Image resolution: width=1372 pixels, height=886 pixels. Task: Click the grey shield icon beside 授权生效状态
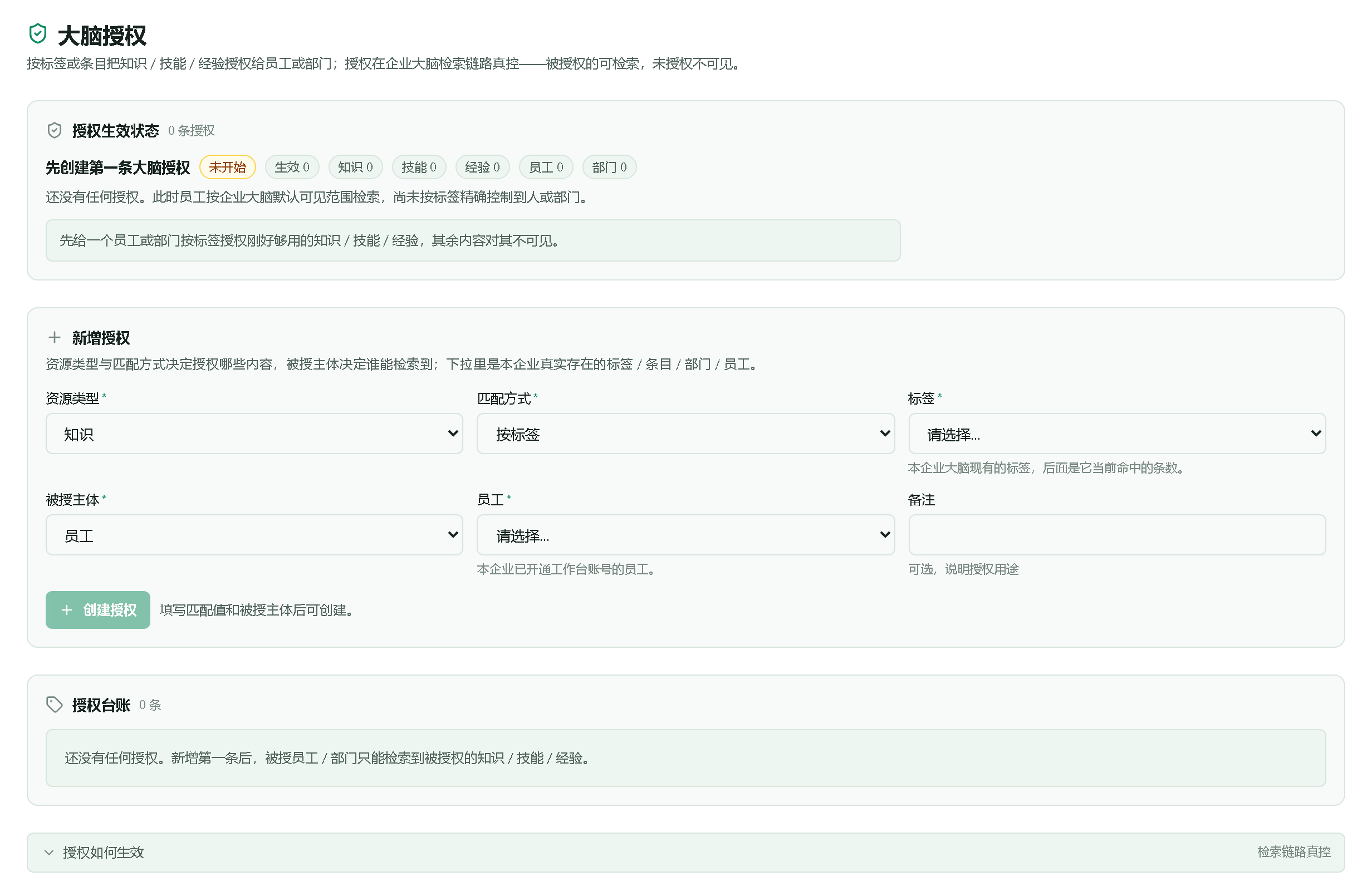pyautogui.click(x=54, y=131)
